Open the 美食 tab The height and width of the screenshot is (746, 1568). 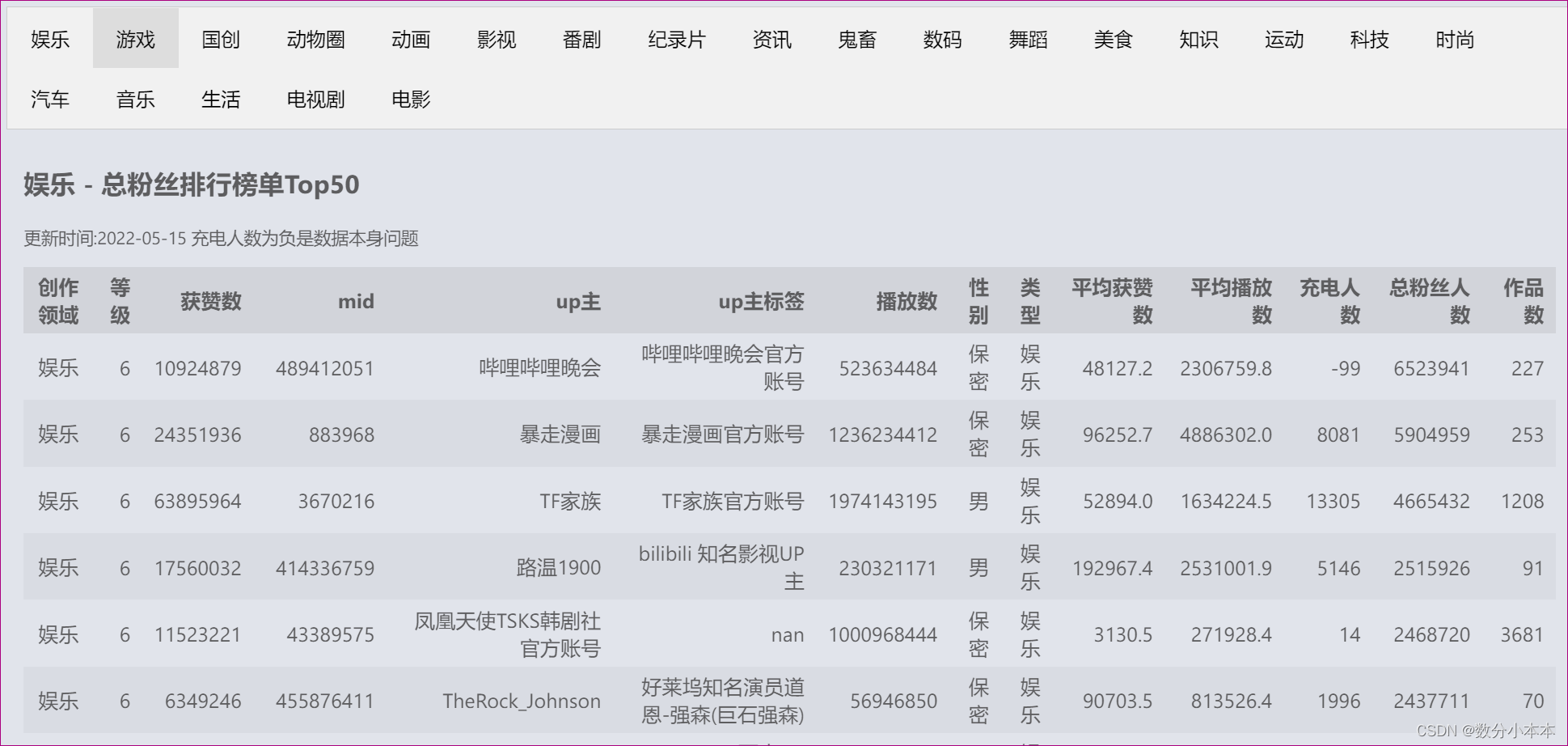pos(1114,39)
